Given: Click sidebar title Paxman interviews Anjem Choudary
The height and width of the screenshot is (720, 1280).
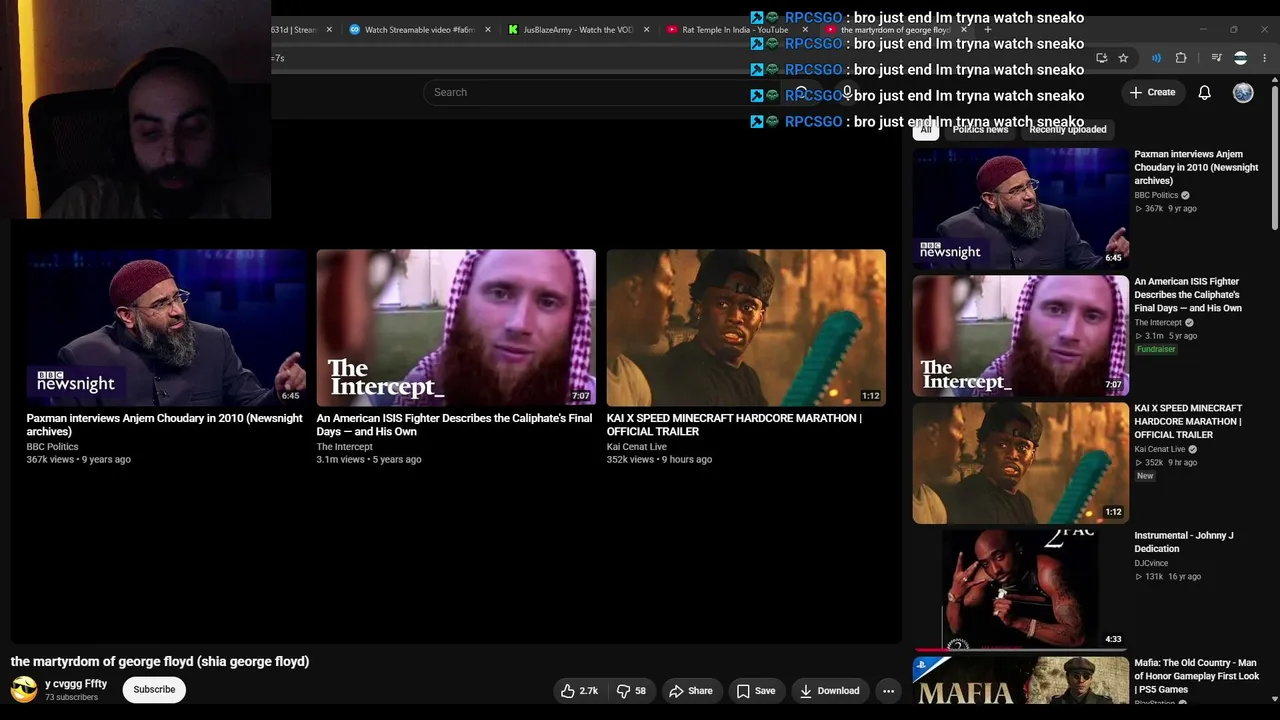Looking at the screenshot, I should 1196,168.
